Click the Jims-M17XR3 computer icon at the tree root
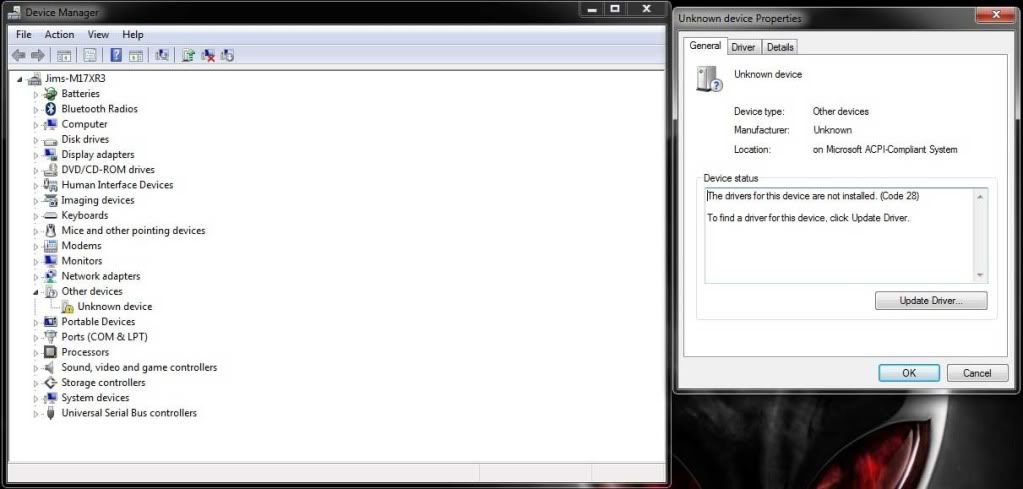This screenshot has width=1023, height=489. pyautogui.click(x=35, y=78)
